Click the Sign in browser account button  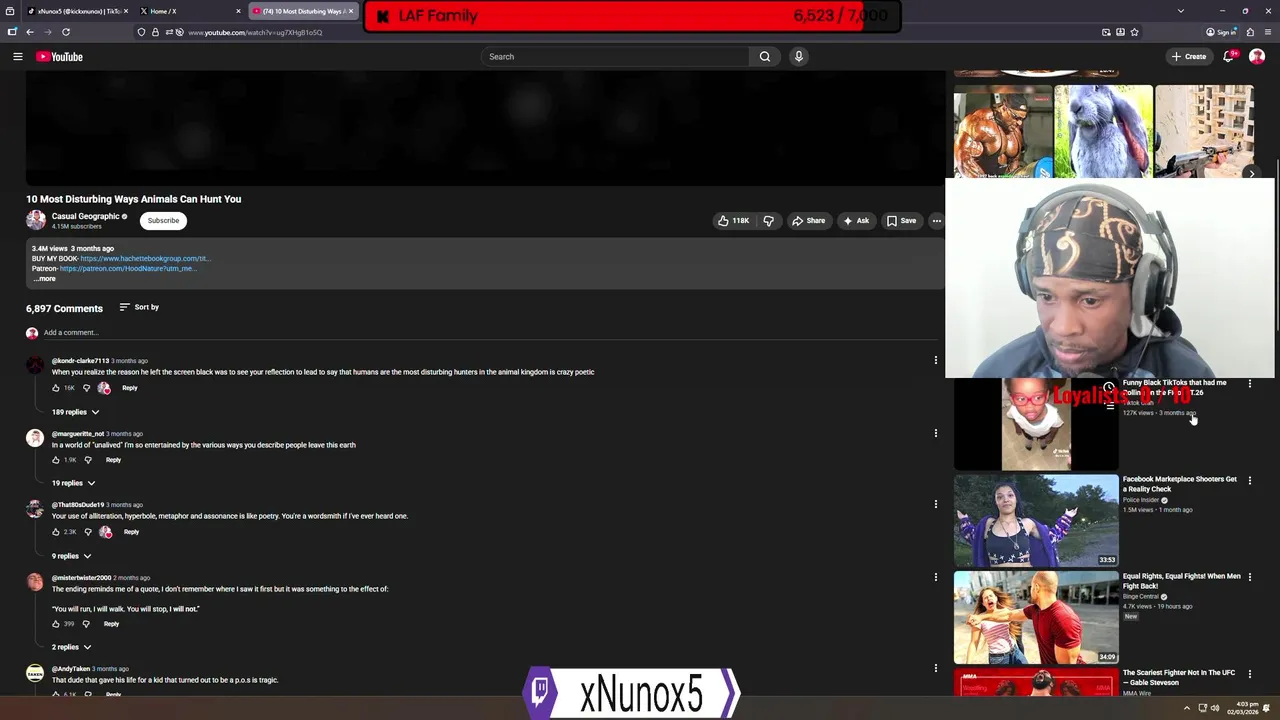(1221, 32)
